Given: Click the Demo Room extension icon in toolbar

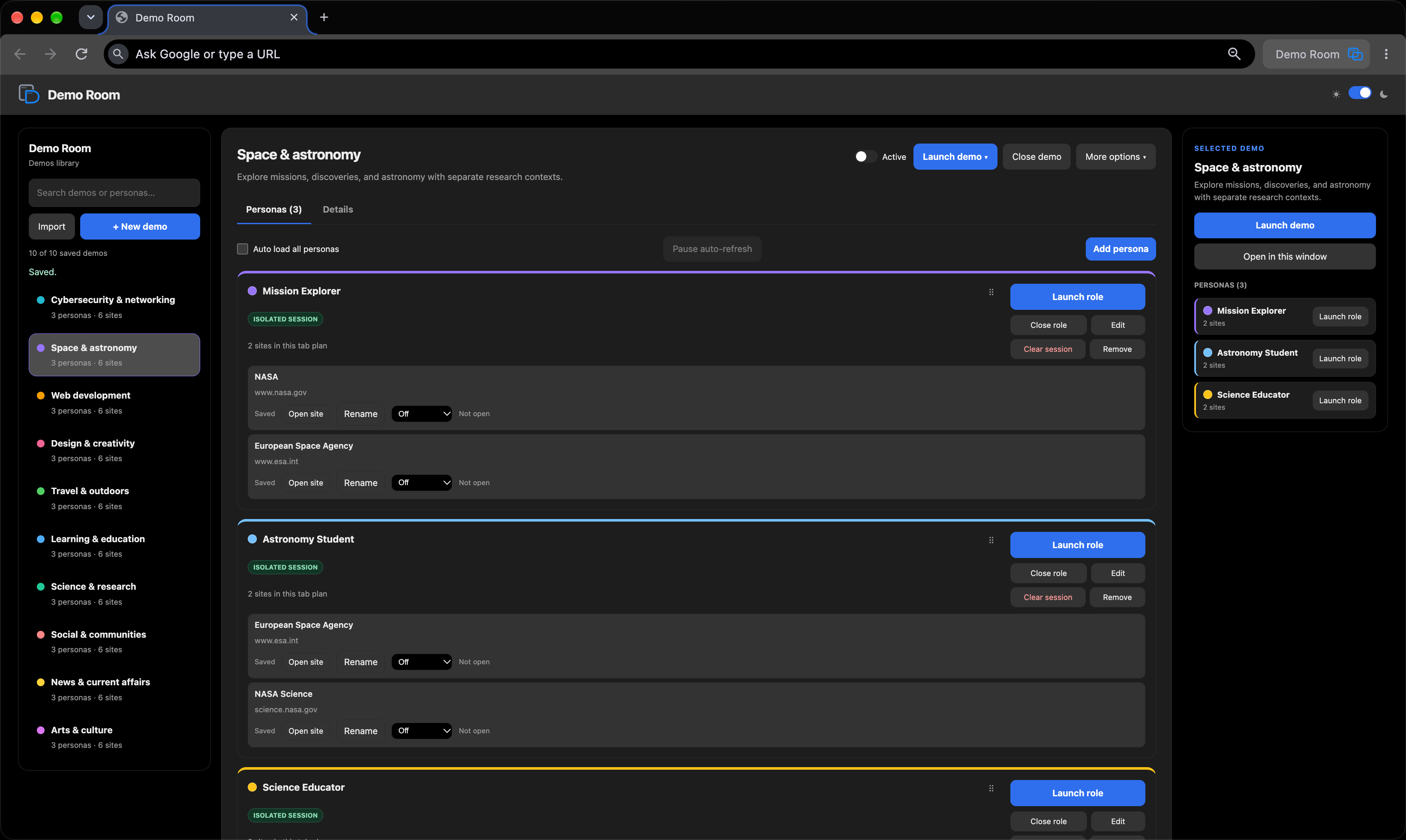Looking at the screenshot, I should 1355,54.
